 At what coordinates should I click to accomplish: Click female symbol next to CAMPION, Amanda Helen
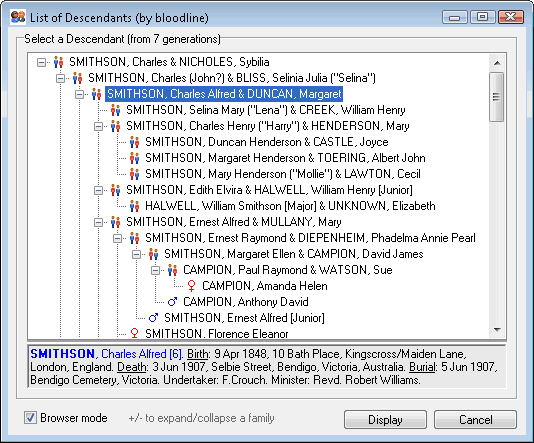click(x=191, y=286)
